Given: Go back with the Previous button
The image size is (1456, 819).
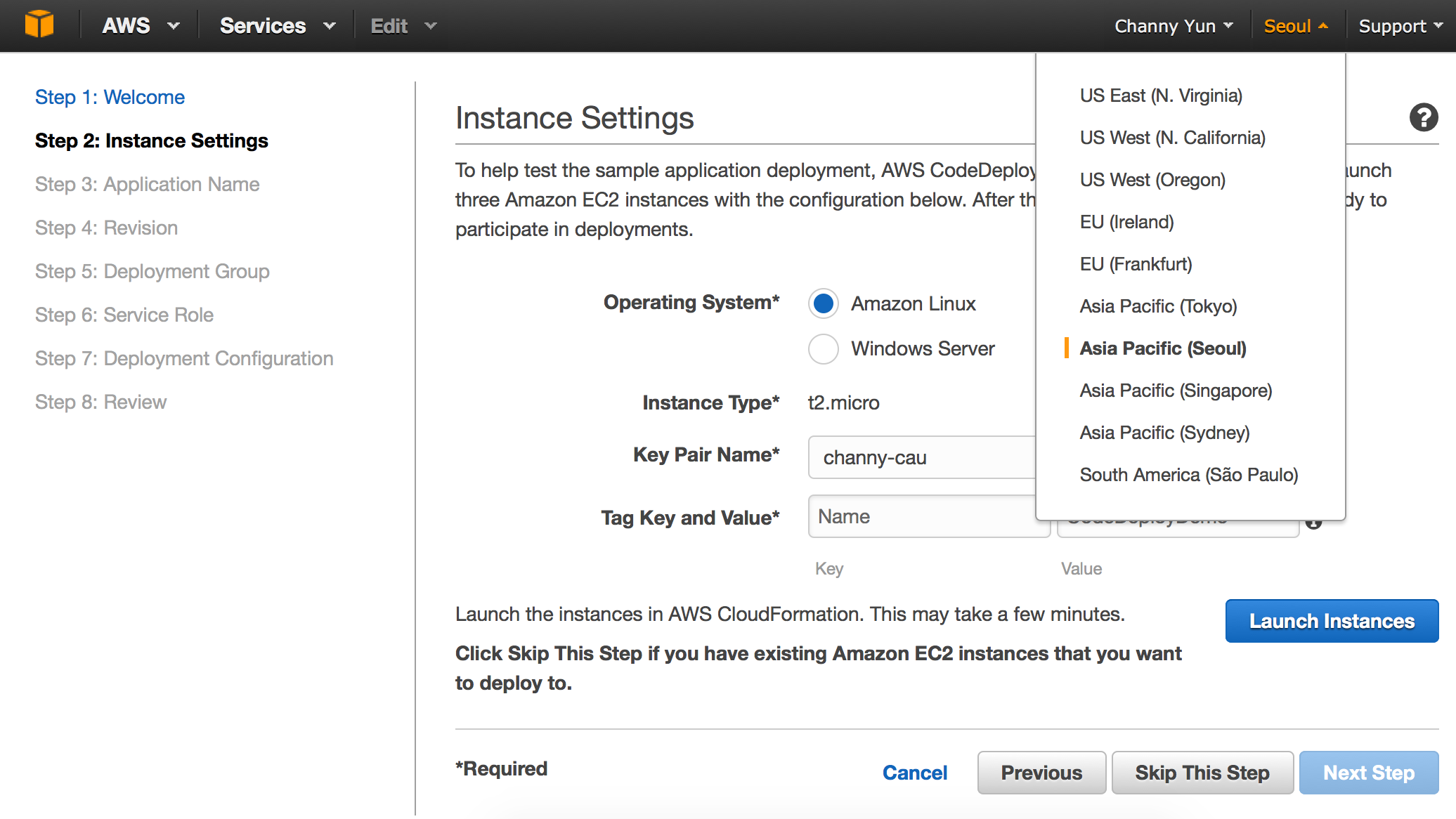Looking at the screenshot, I should coord(1041,773).
